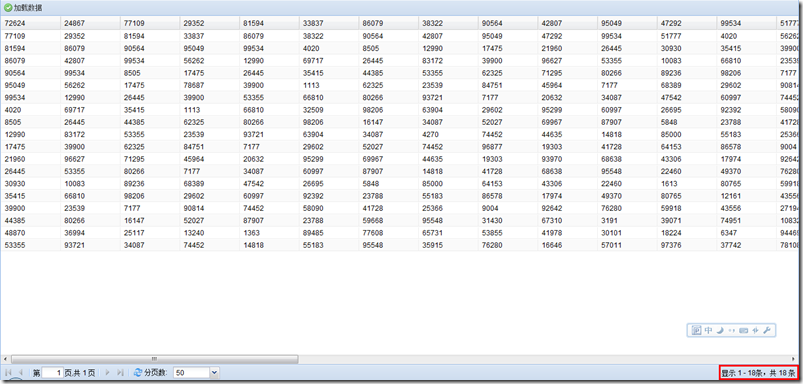803x384 pixels.
Task: Select the cell containing 48870
Action: pos(30,233)
